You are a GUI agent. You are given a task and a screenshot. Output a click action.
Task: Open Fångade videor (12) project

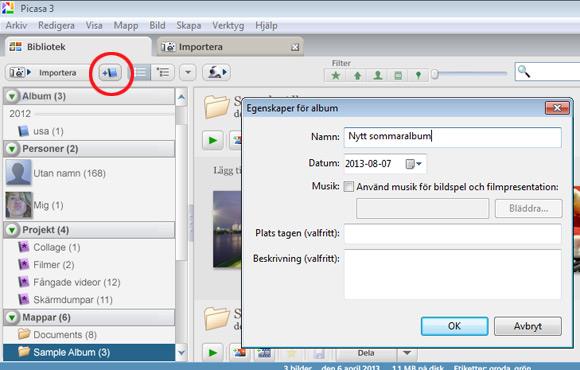coord(89,282)
